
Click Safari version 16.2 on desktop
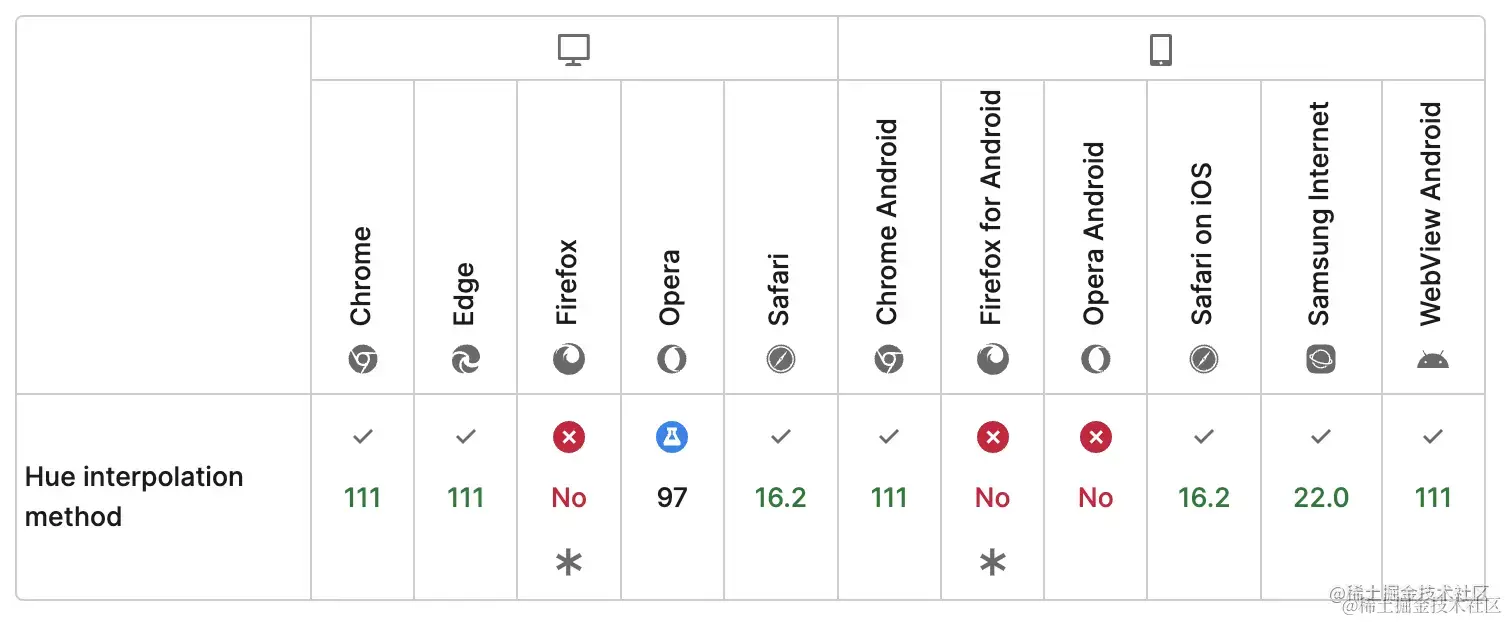[781, 497]
